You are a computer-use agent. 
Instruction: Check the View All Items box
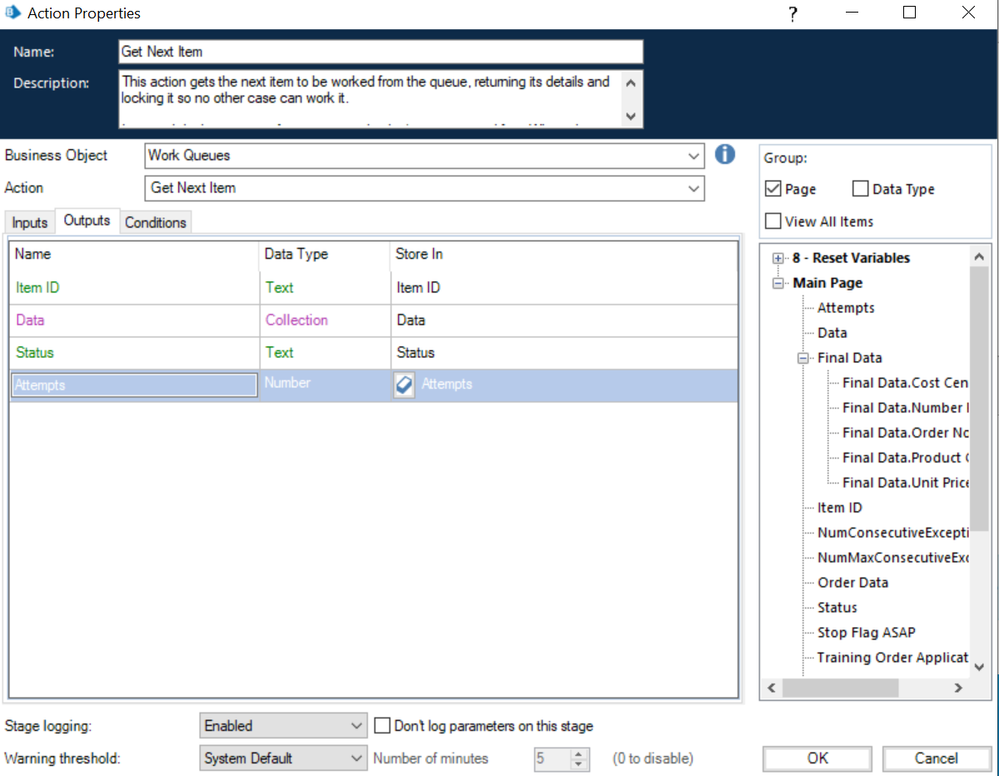point(773,221)
